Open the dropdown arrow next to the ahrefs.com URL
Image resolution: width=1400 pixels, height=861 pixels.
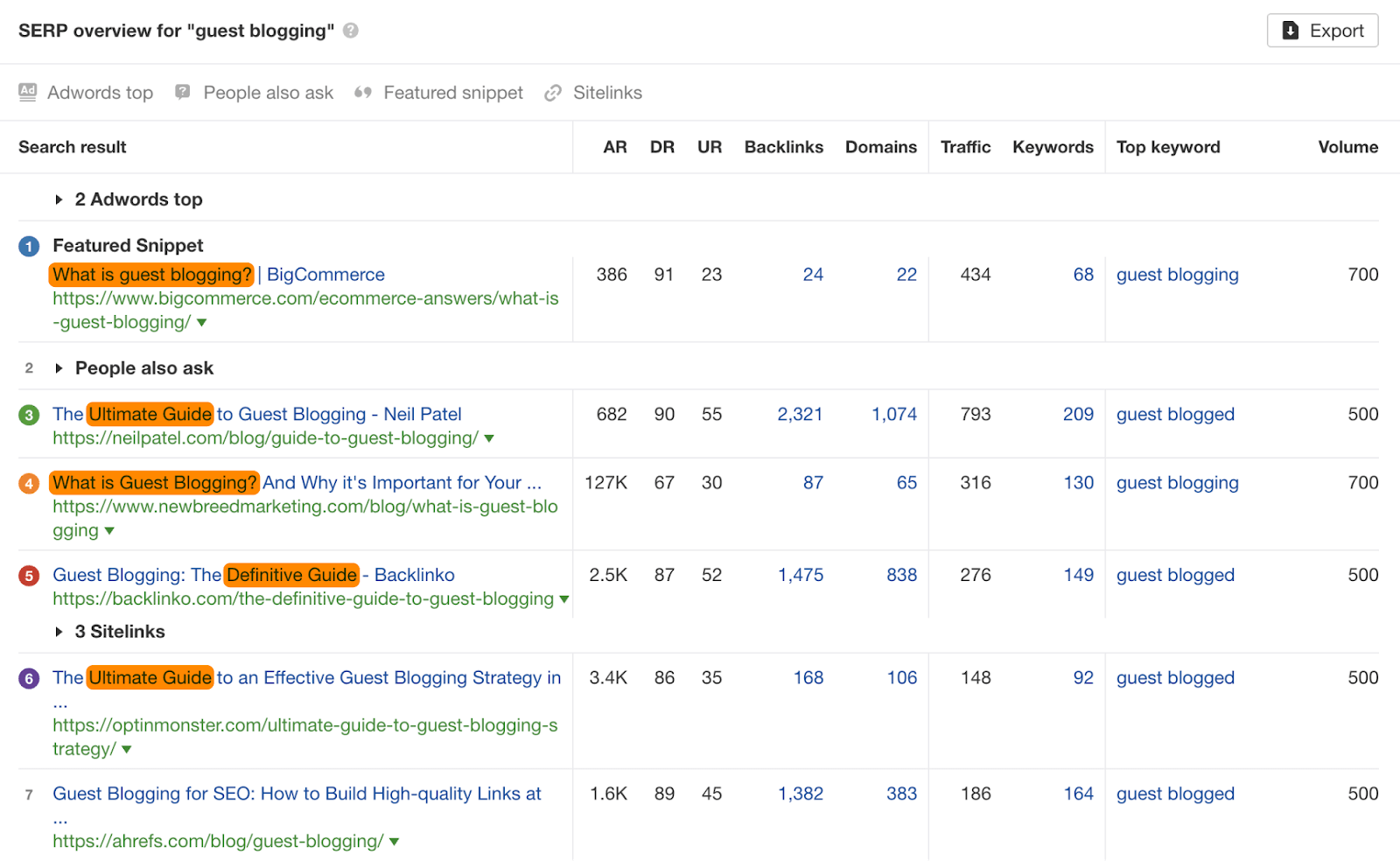394,841
